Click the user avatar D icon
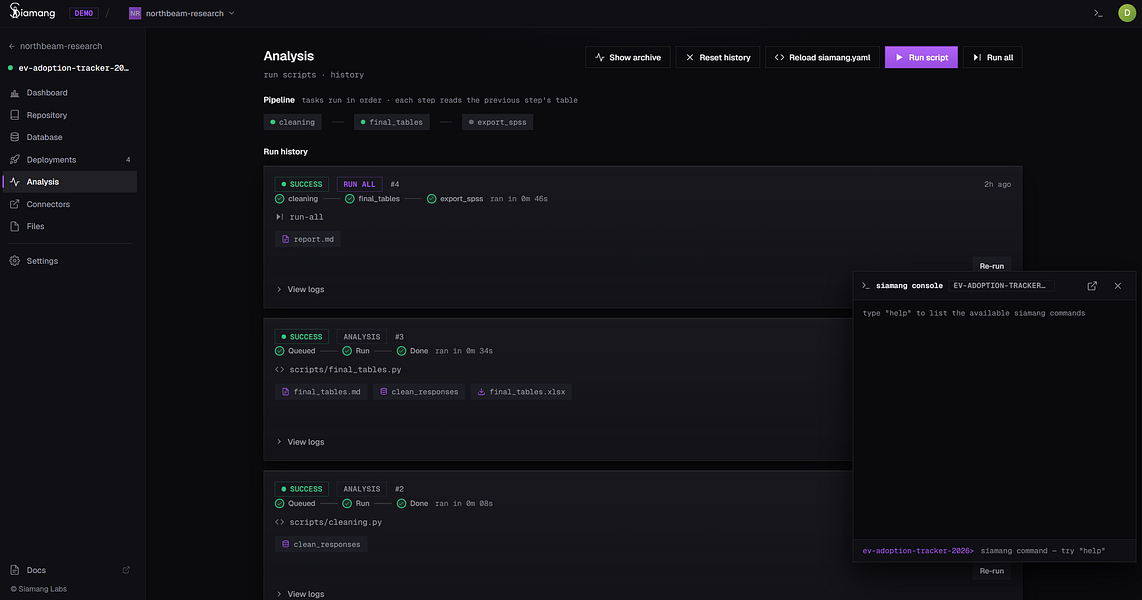Screen dimensions: 1142x600 tap(1127, 13)
